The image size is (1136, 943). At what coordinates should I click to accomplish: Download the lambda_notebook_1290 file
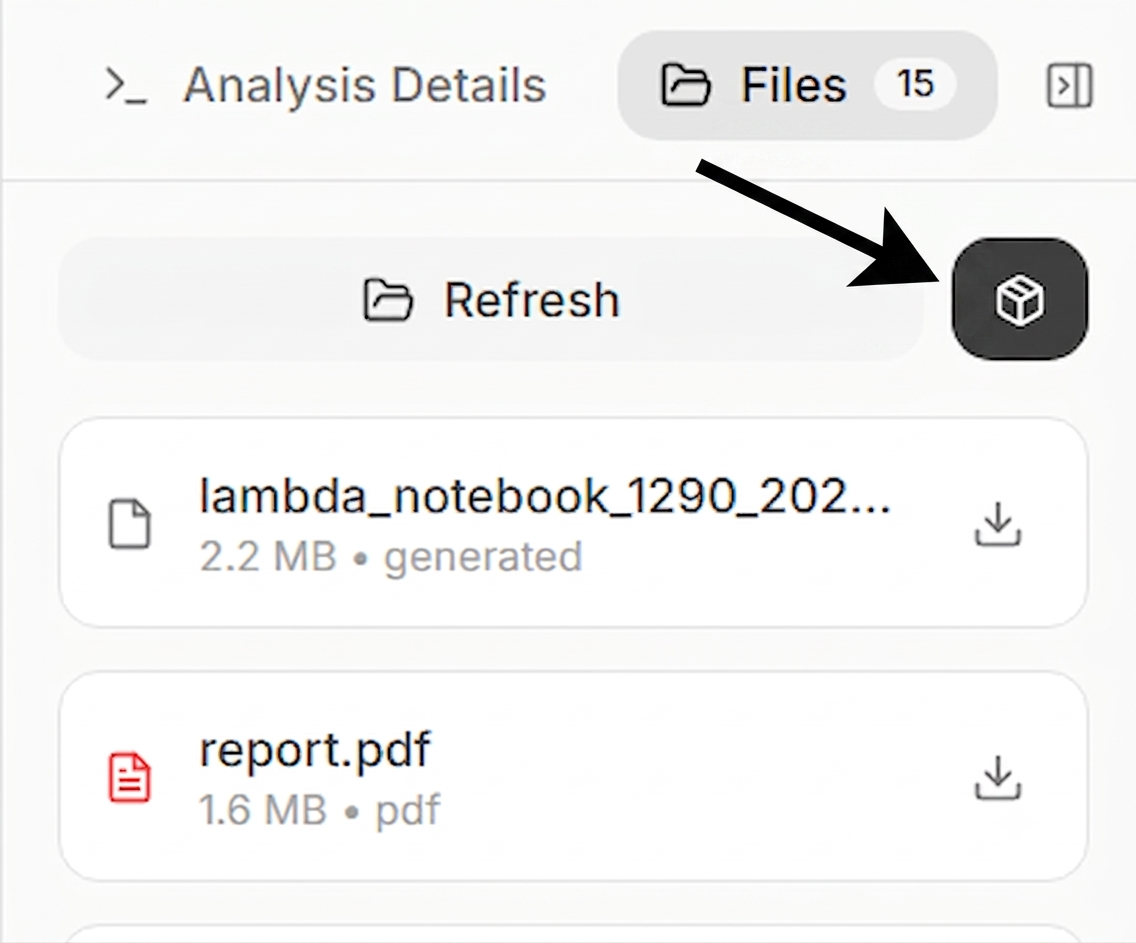pyautogui.click(x=998, y=524)
